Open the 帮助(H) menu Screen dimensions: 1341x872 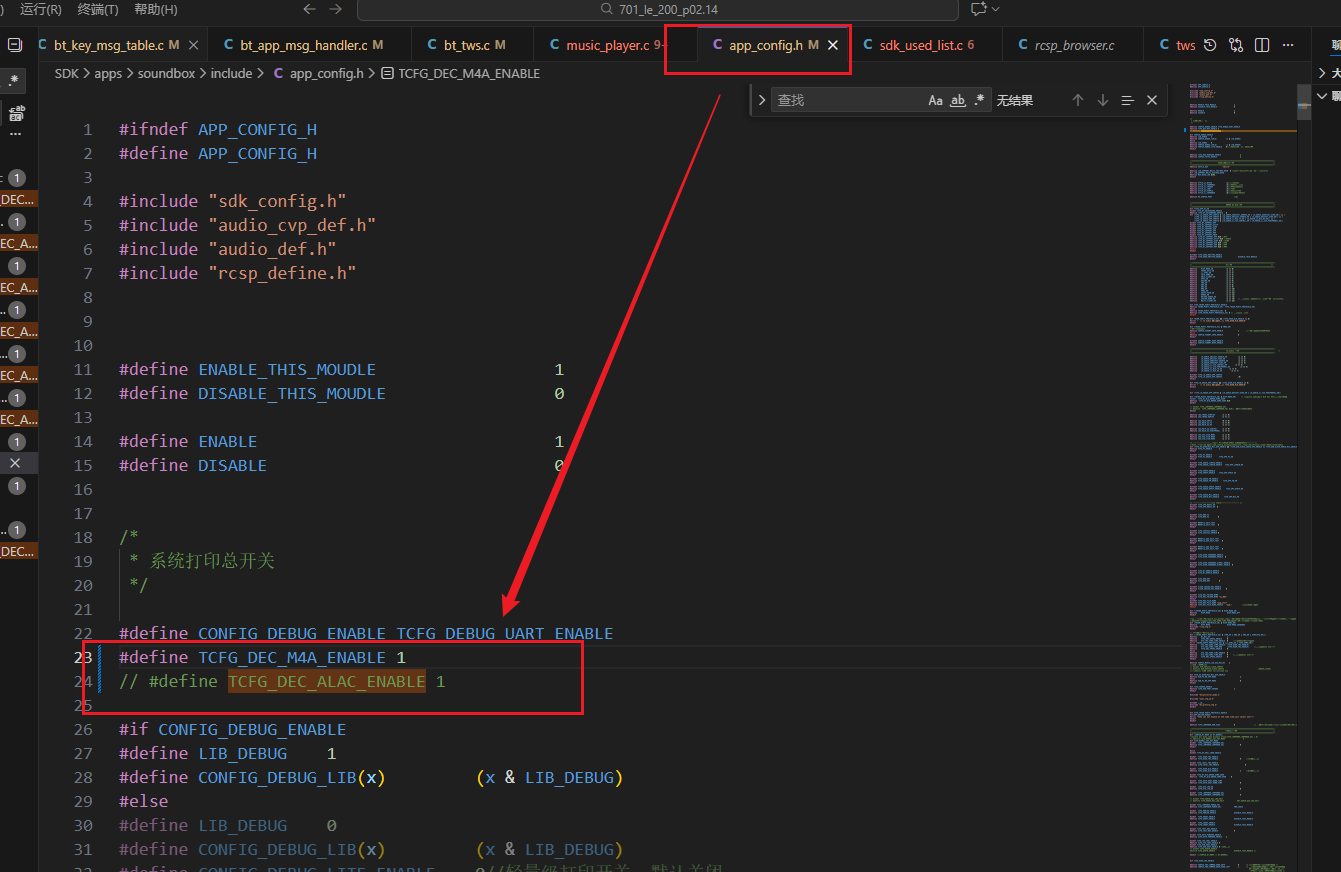pos(155,9)
